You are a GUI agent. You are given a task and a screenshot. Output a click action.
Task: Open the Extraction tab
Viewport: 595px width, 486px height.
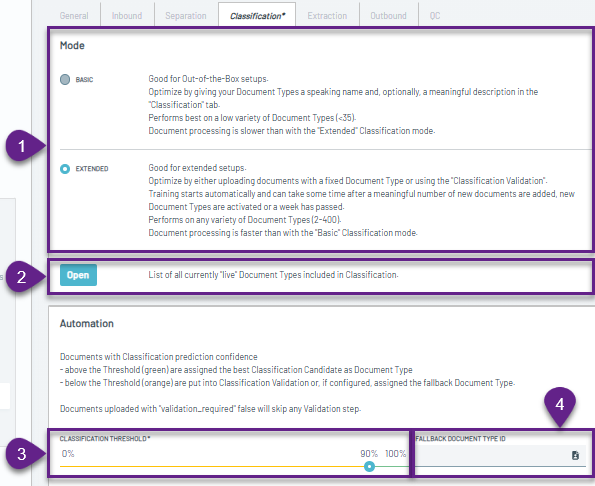327,16
